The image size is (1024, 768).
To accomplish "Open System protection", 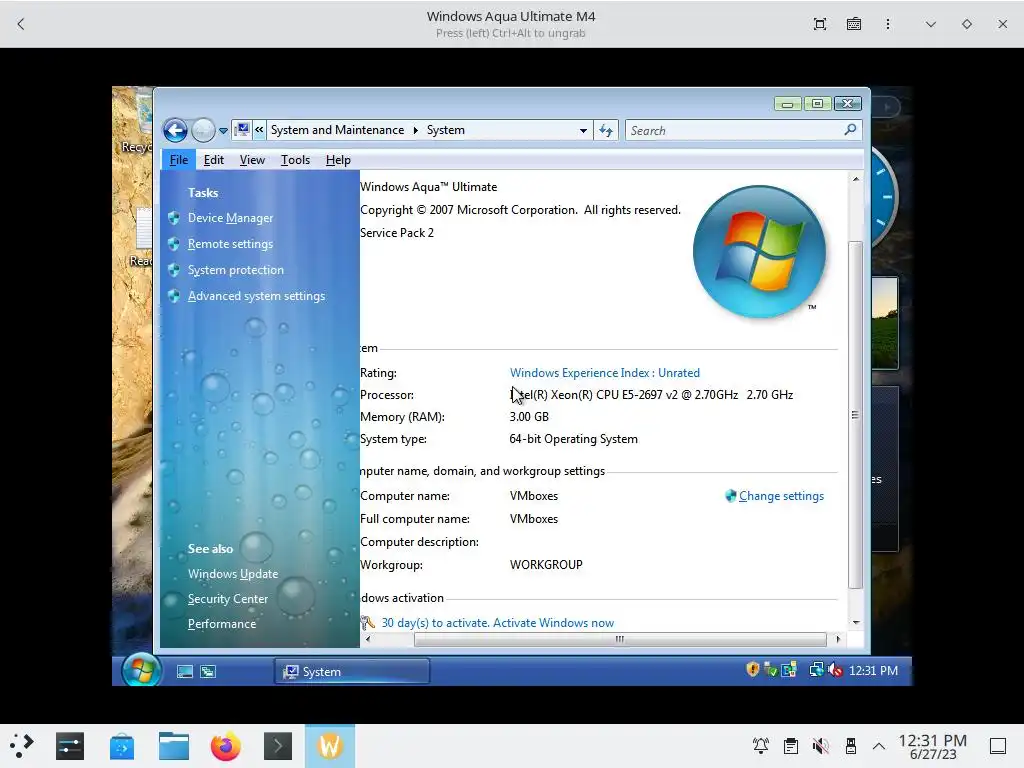I will click(x=236, y=270).
